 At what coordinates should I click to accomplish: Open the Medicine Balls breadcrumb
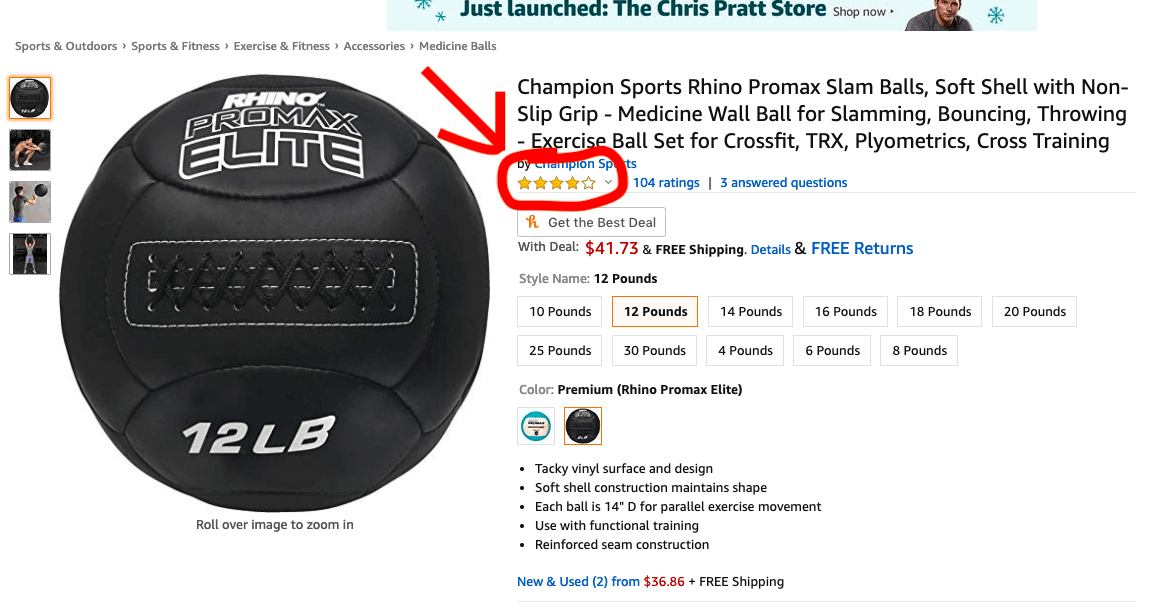click(457, 46)
